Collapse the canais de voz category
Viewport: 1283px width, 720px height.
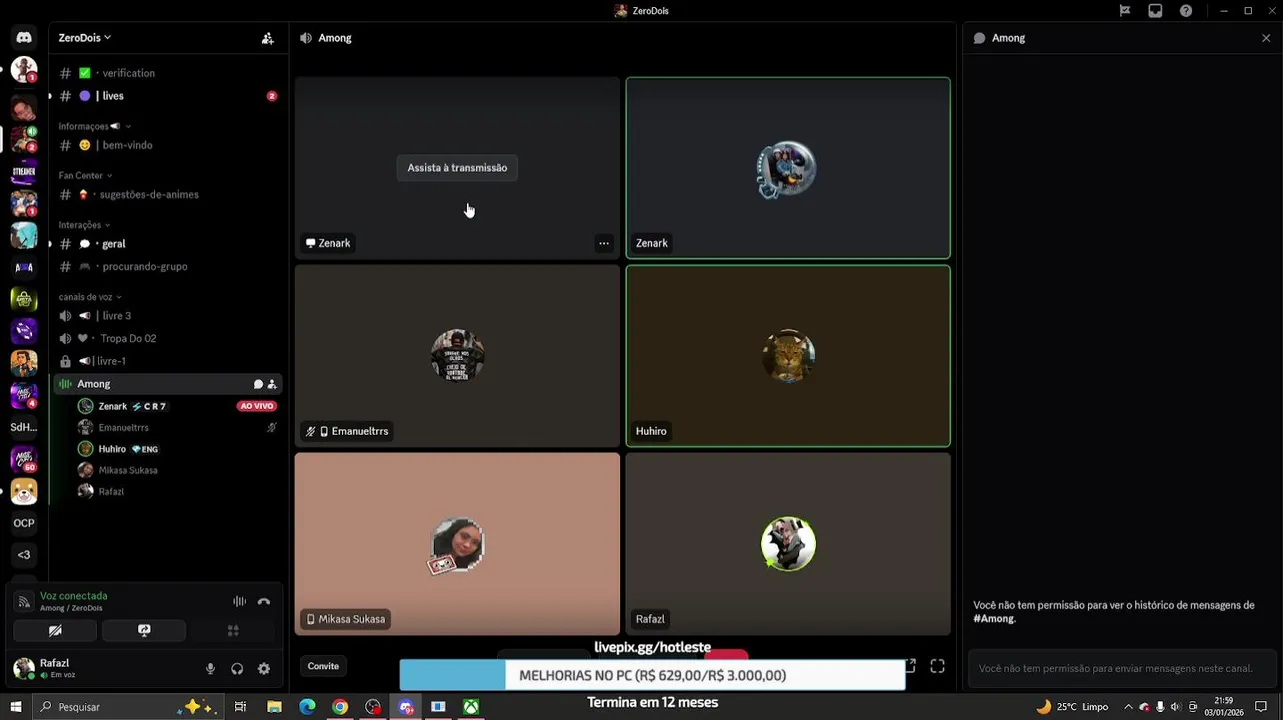click(x=90, y=297)
